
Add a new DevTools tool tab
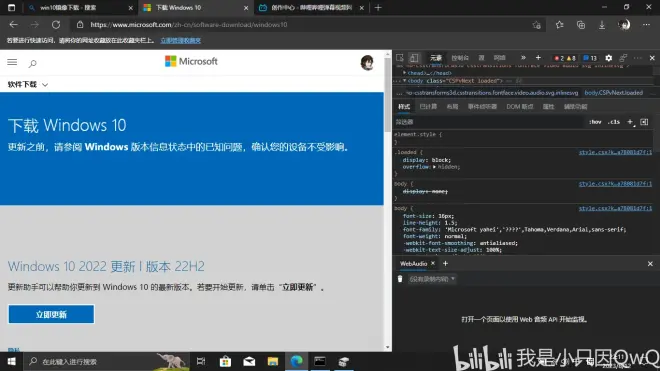tap(538, 58)
